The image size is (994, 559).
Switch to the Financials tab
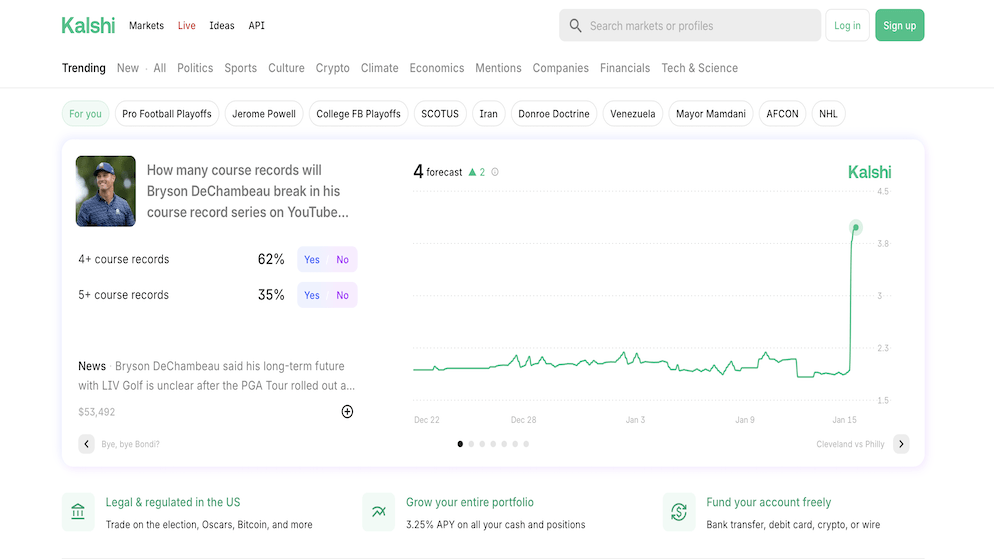(625, 68)
